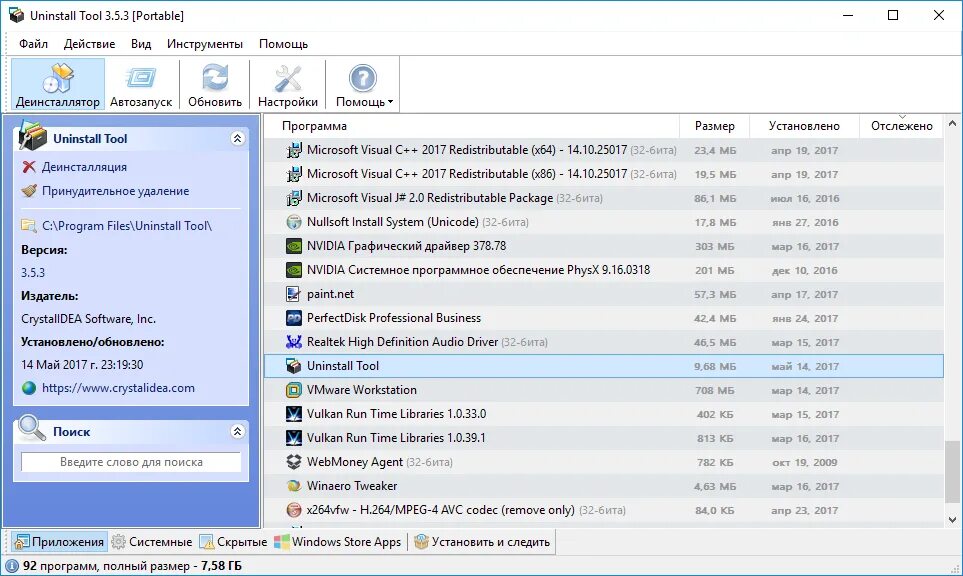Click the NVIDIA Графический драйвер icon
963x576 pixels.
pyautogui.click(x=294, y=246)
